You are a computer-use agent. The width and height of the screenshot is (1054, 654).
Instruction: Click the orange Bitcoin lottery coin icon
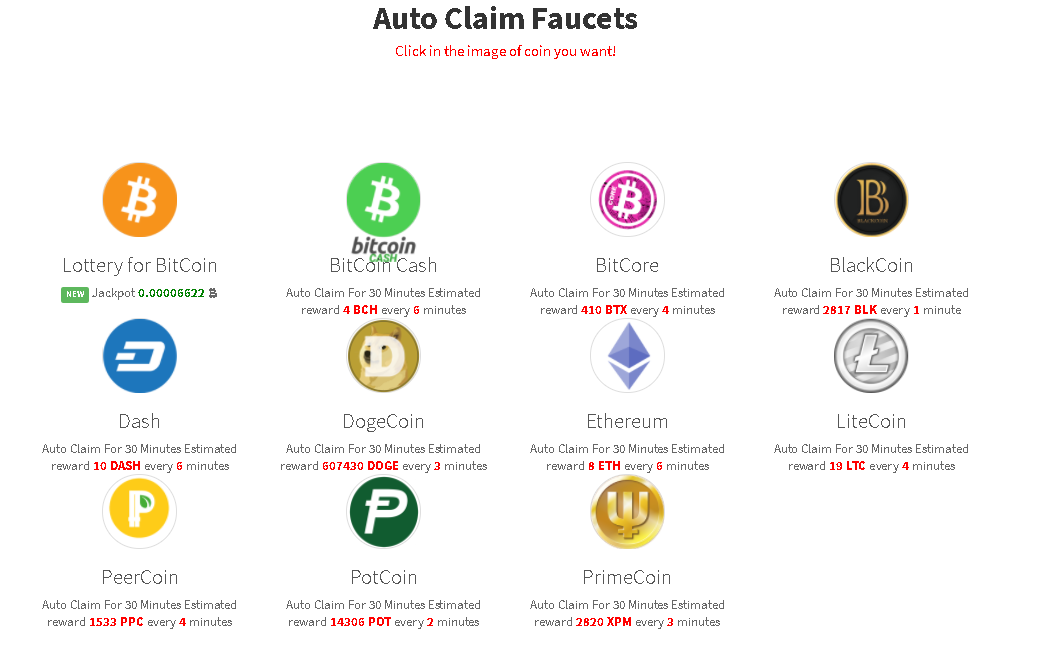tap(140, 200)
